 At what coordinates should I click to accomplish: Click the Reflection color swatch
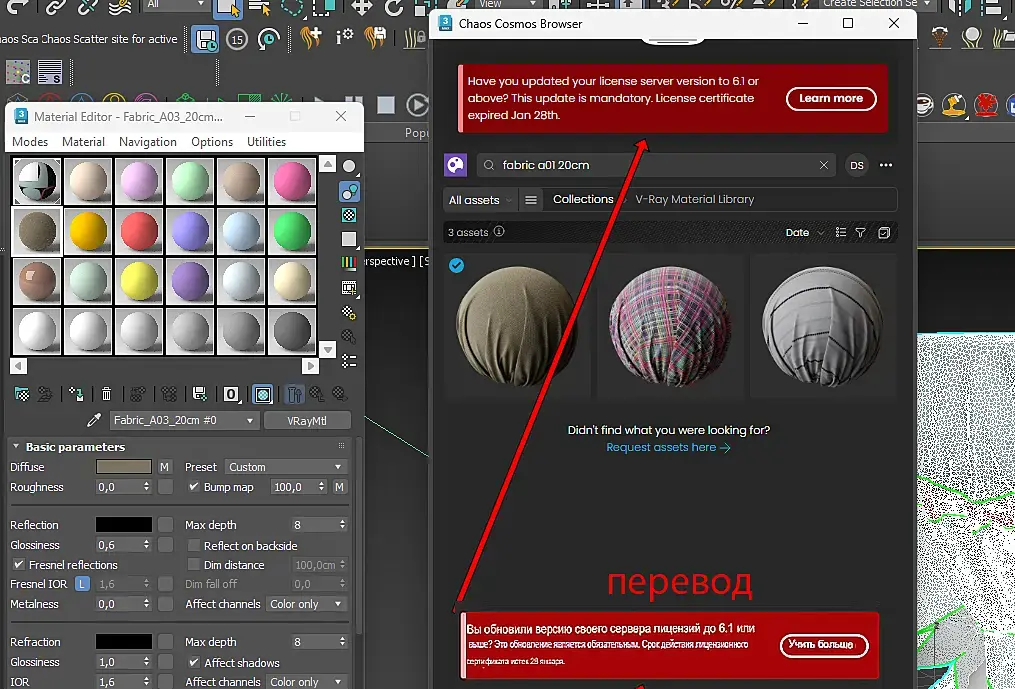tap(124, 525)
